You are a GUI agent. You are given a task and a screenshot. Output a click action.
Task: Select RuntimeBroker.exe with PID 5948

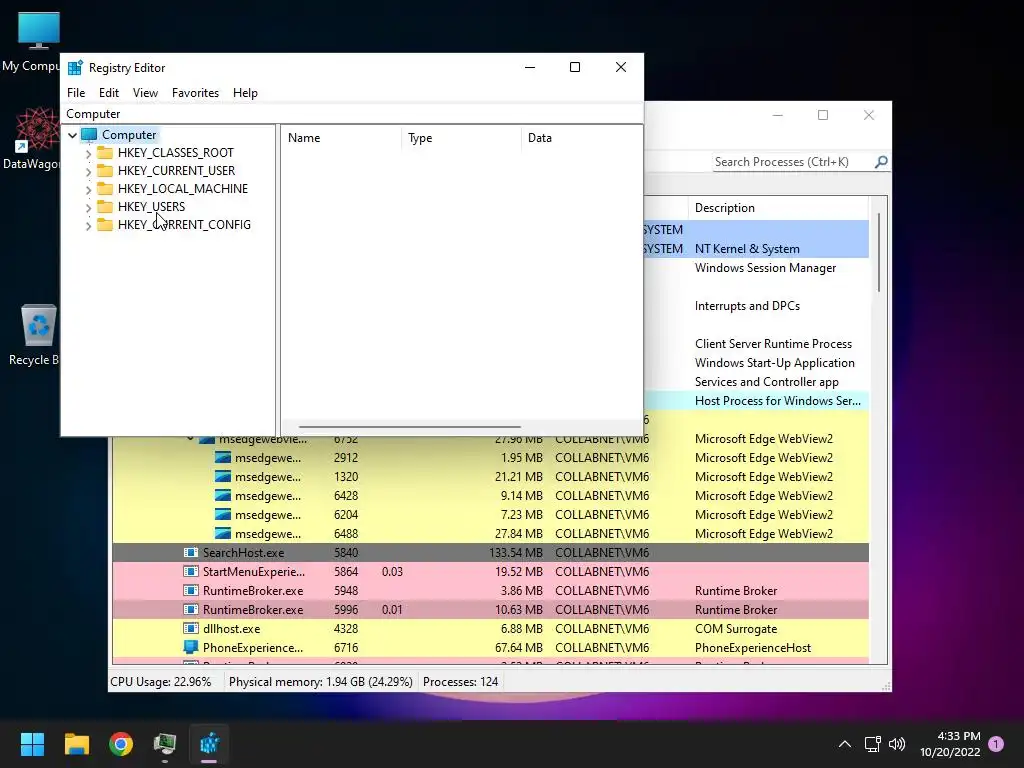click(x=490, y=590)
